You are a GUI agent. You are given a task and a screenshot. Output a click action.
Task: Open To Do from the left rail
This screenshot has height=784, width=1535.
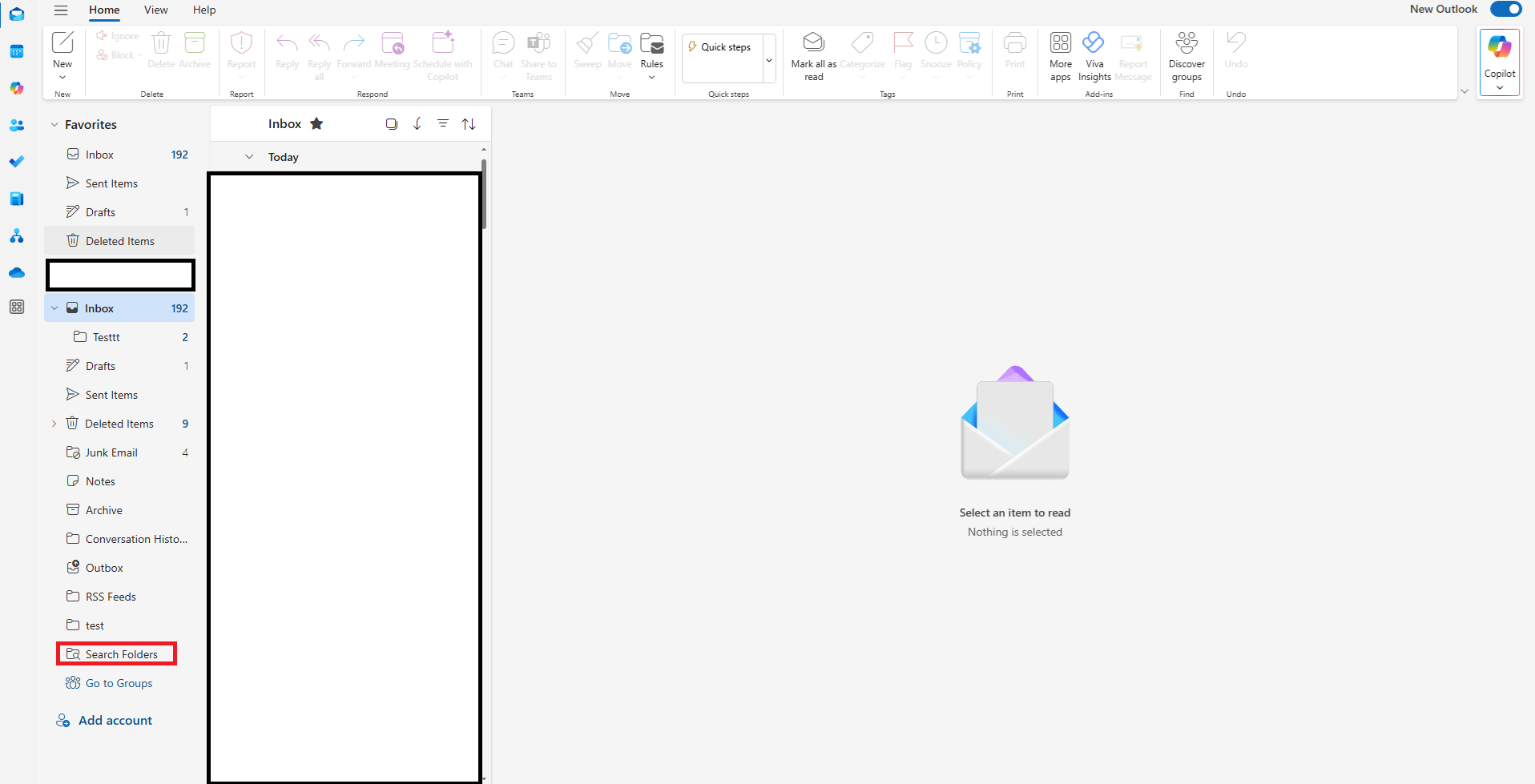click(17, 162)
